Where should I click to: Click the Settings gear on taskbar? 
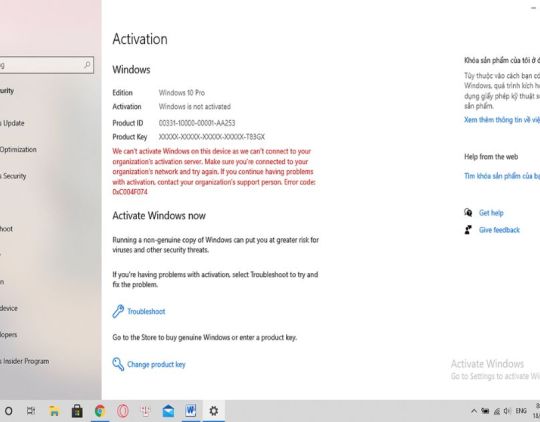tap(214, 411)
